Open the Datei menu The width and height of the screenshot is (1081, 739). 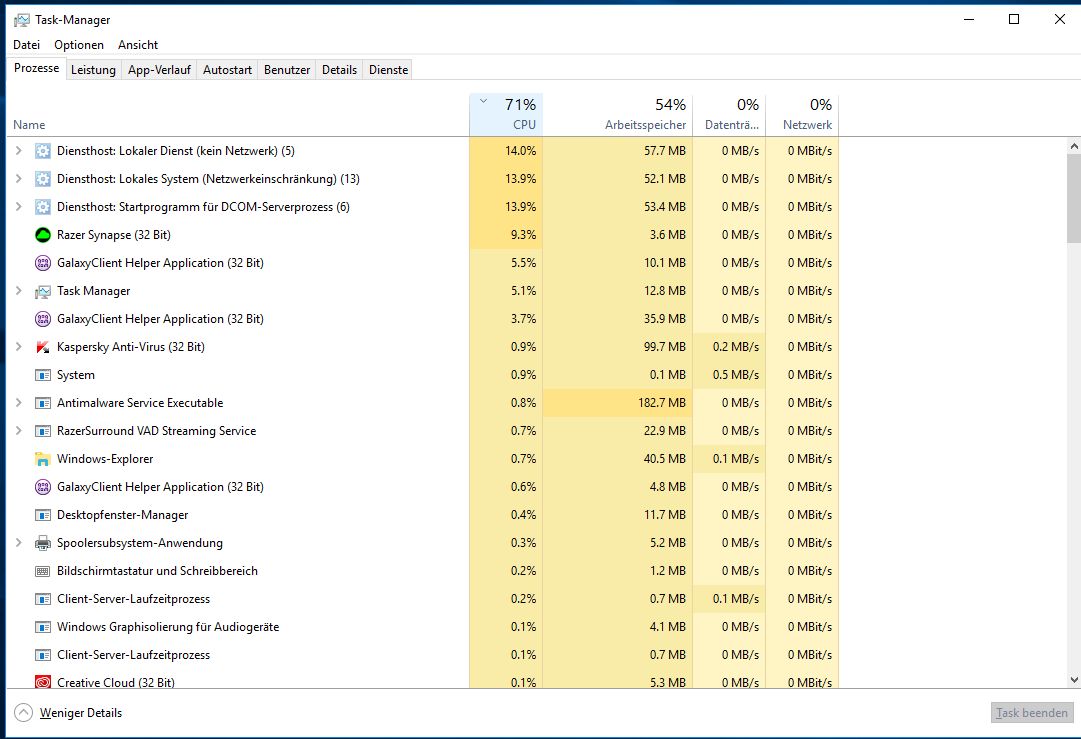(26, 45)
